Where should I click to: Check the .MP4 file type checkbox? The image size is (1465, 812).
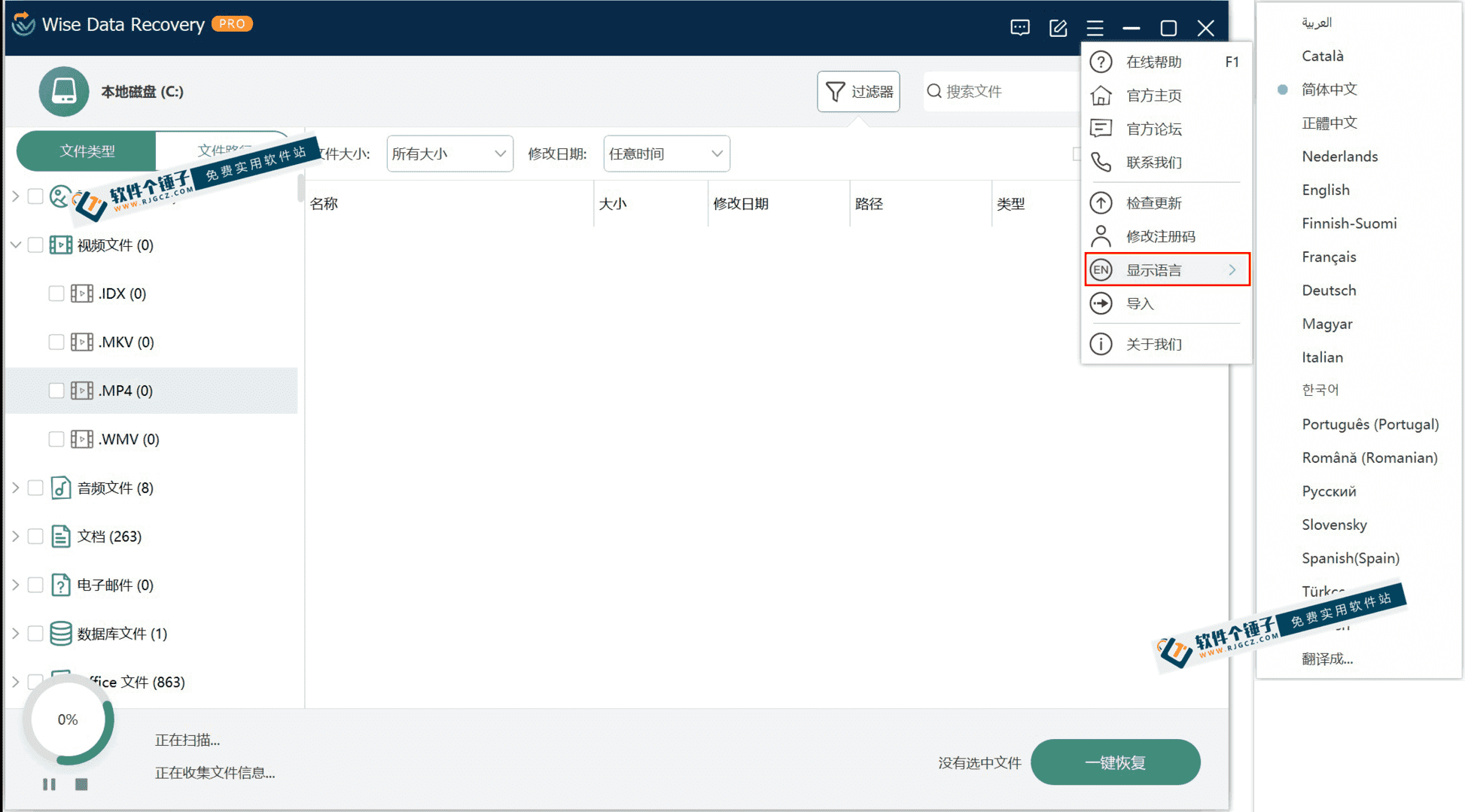56,390
